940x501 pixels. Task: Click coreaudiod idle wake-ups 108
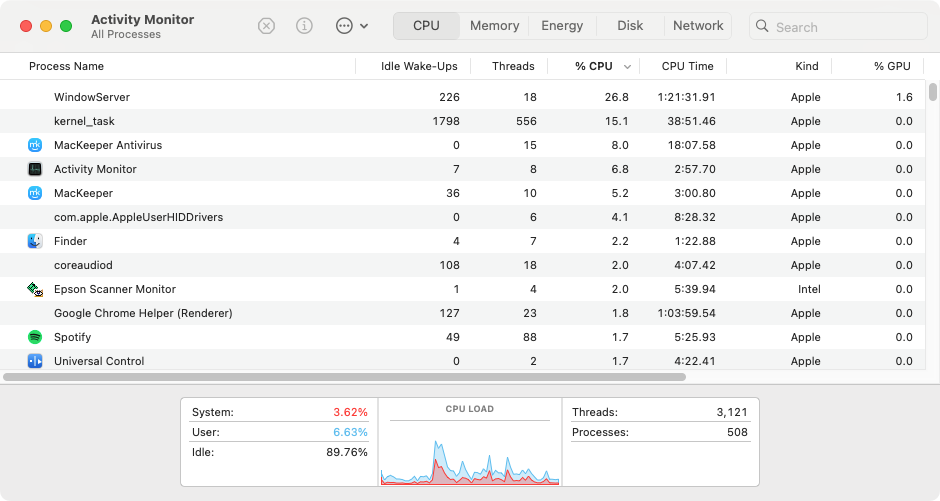450,265
